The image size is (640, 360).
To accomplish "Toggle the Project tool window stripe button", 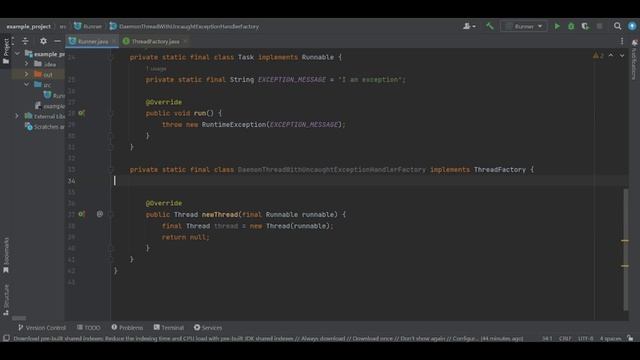I will coord(6,51).
